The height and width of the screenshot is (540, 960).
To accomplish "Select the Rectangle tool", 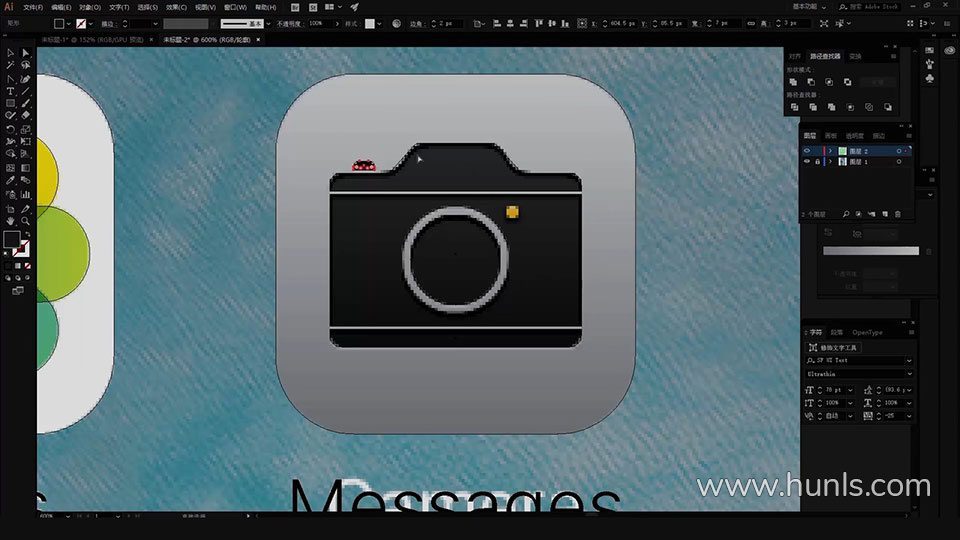I will (10, 103).
